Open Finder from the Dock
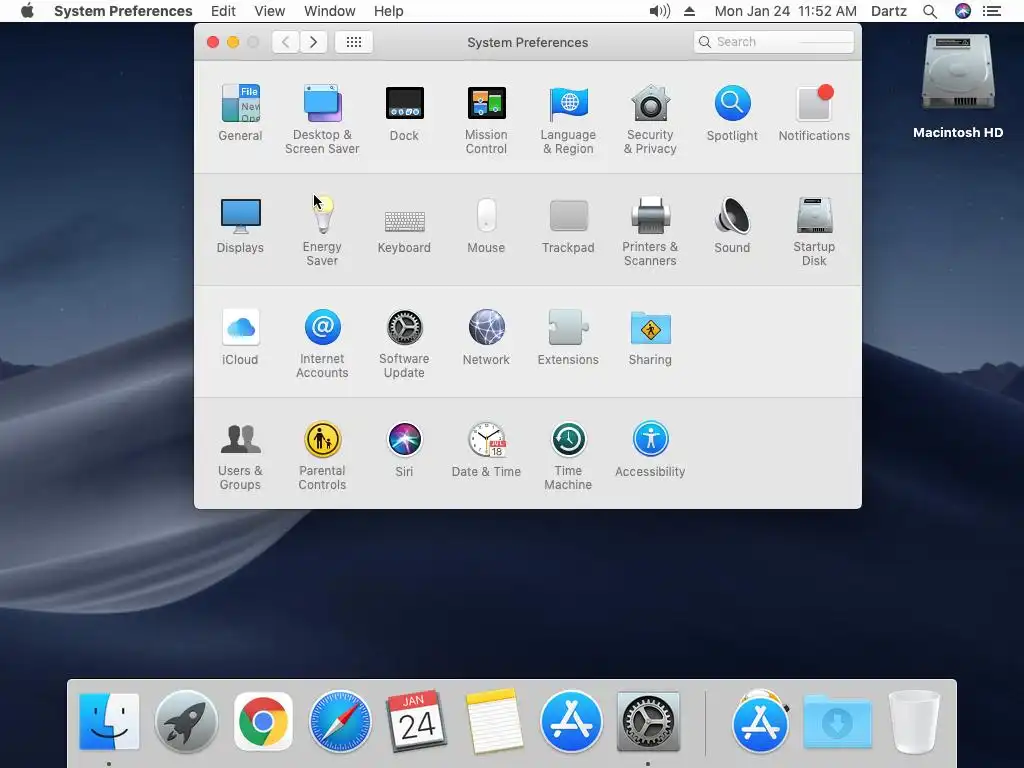Screen dimensions: 1024x768 [x=109, y=722]
